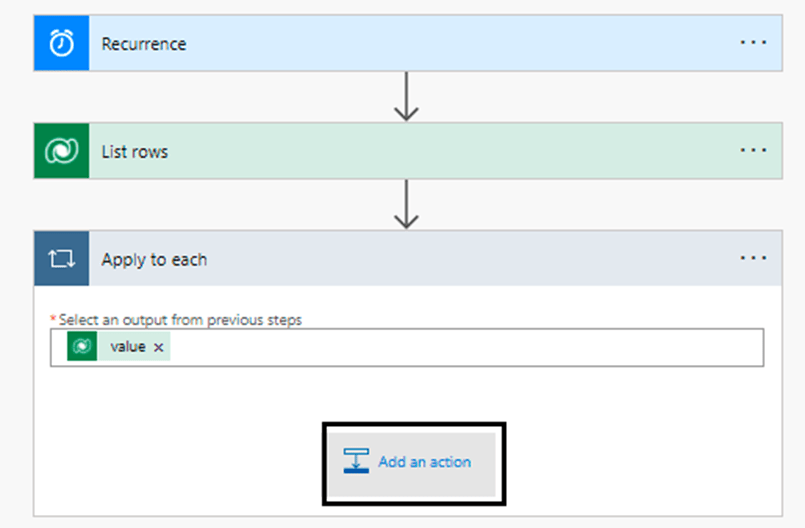The image size is (805, 528).
Task: Click the red required asterisk by output label
Action: [x=53, y=319]
